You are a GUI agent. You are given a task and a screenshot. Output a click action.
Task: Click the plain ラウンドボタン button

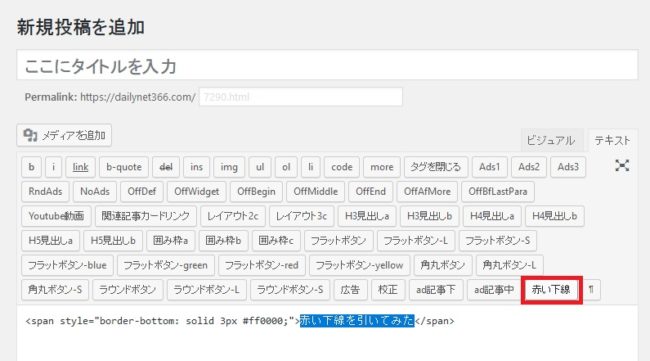[128, 289]
